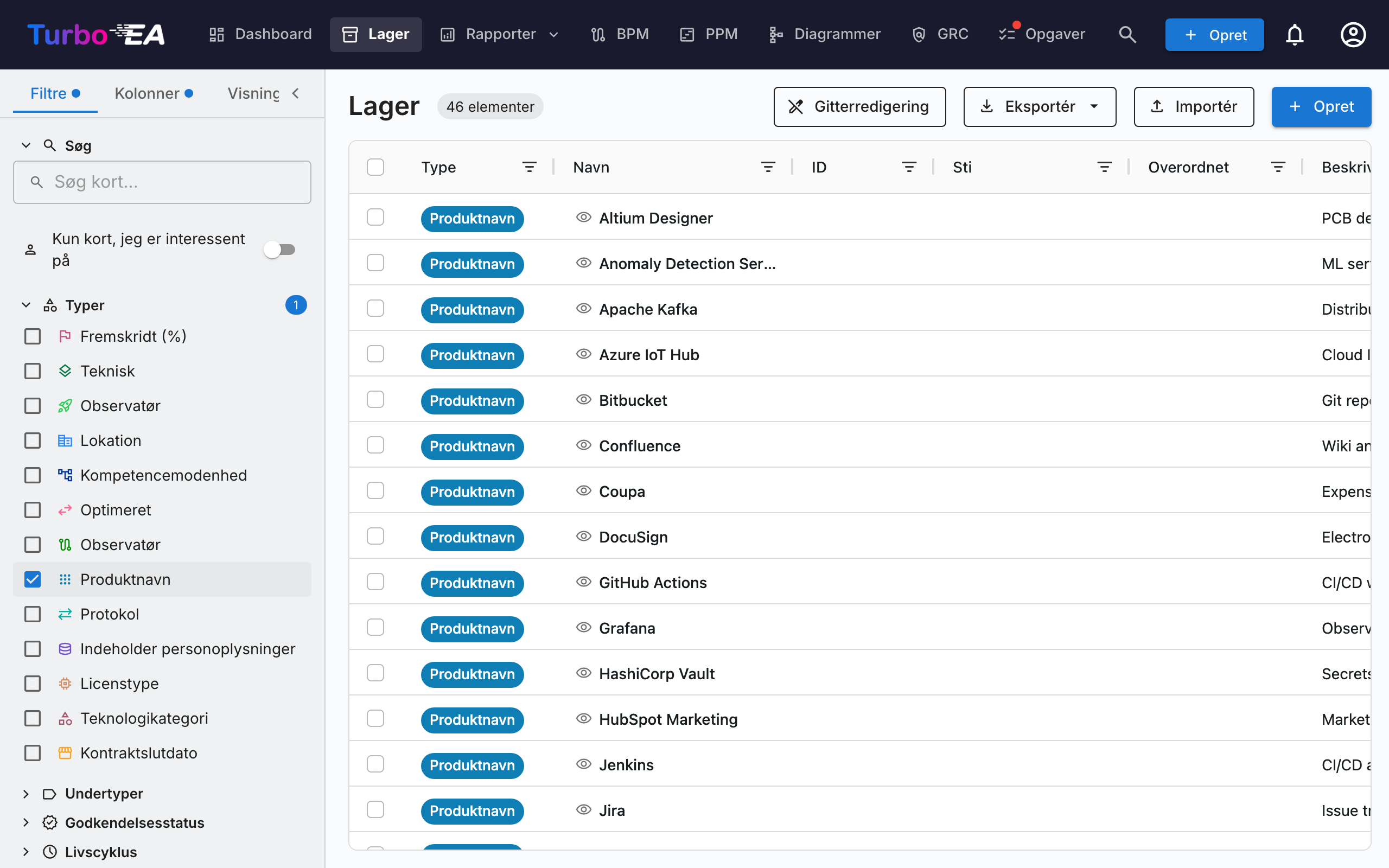1389x868 pixels.
Task: Click the Opret button in the top bar
Action: tap(1214, 35)
